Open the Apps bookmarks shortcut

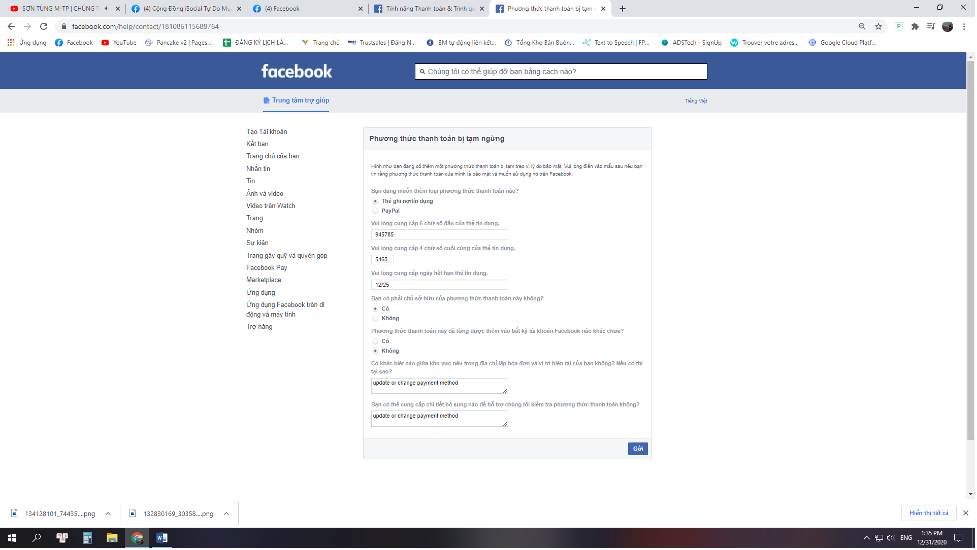pos(27,42)
